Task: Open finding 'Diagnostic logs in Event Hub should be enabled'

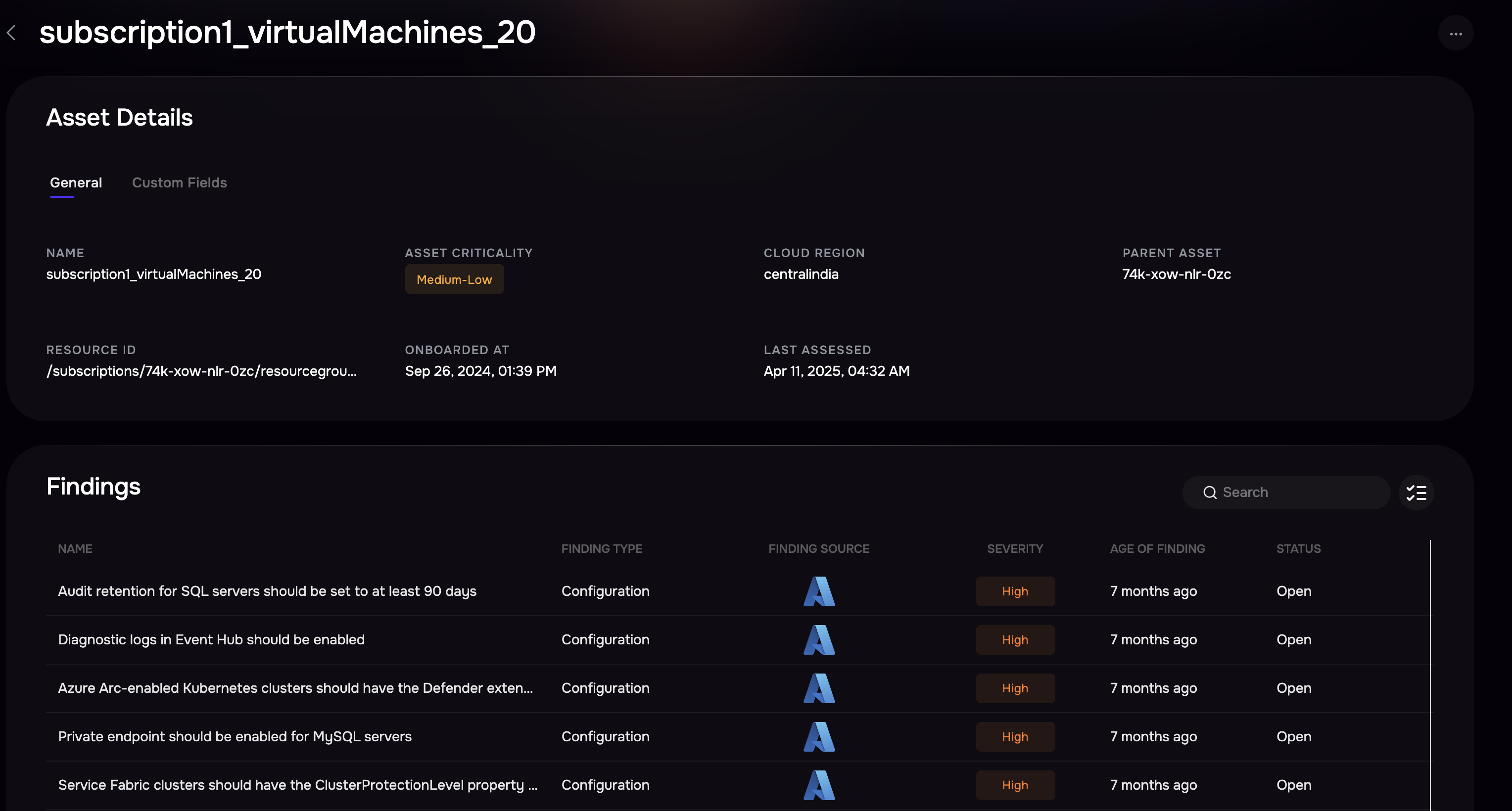Action: tap(211, 639)
